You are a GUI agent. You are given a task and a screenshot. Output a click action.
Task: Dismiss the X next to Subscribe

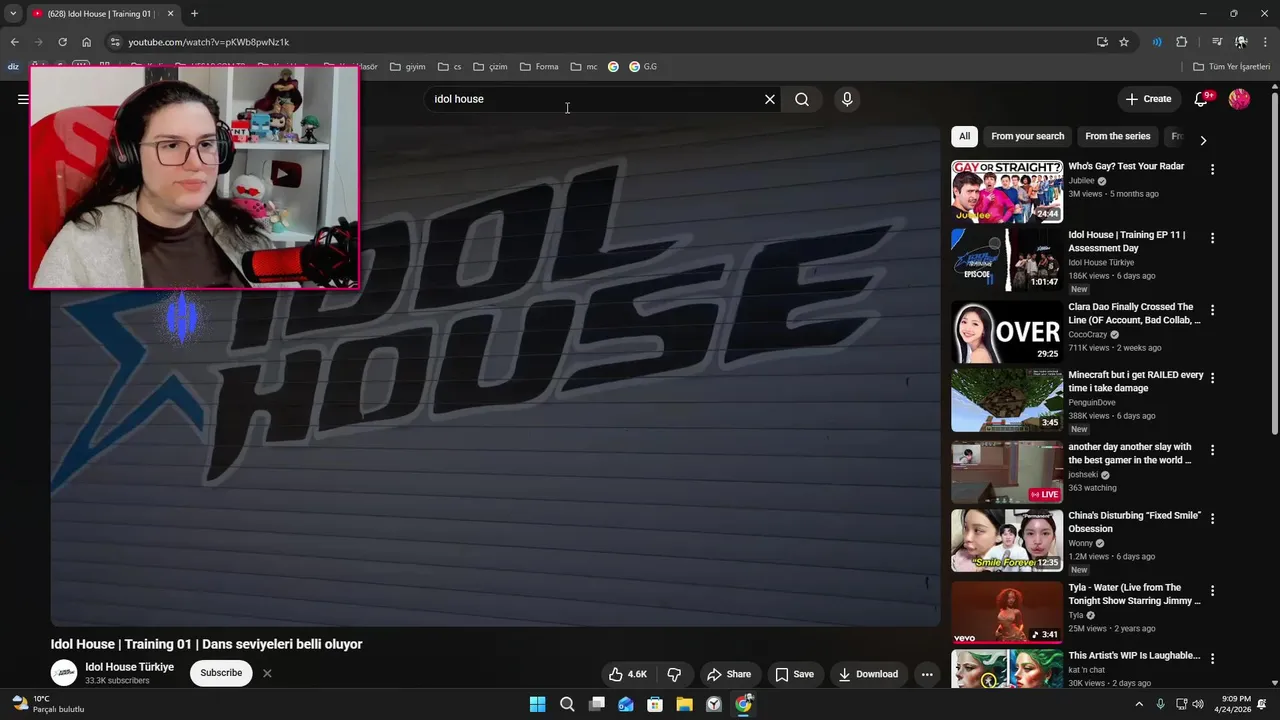point(267,673)
